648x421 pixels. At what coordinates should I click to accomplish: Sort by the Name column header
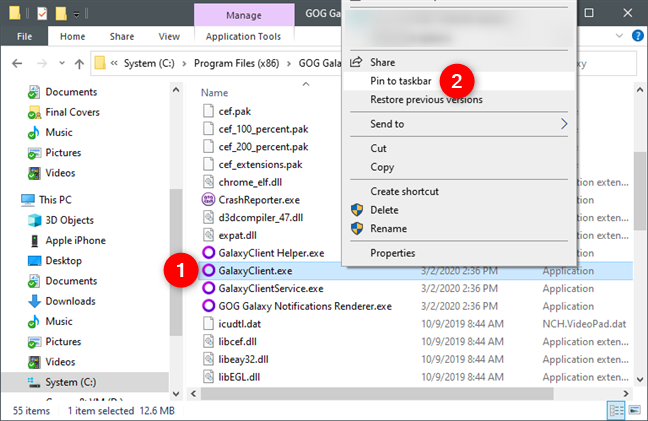[214, 93]
